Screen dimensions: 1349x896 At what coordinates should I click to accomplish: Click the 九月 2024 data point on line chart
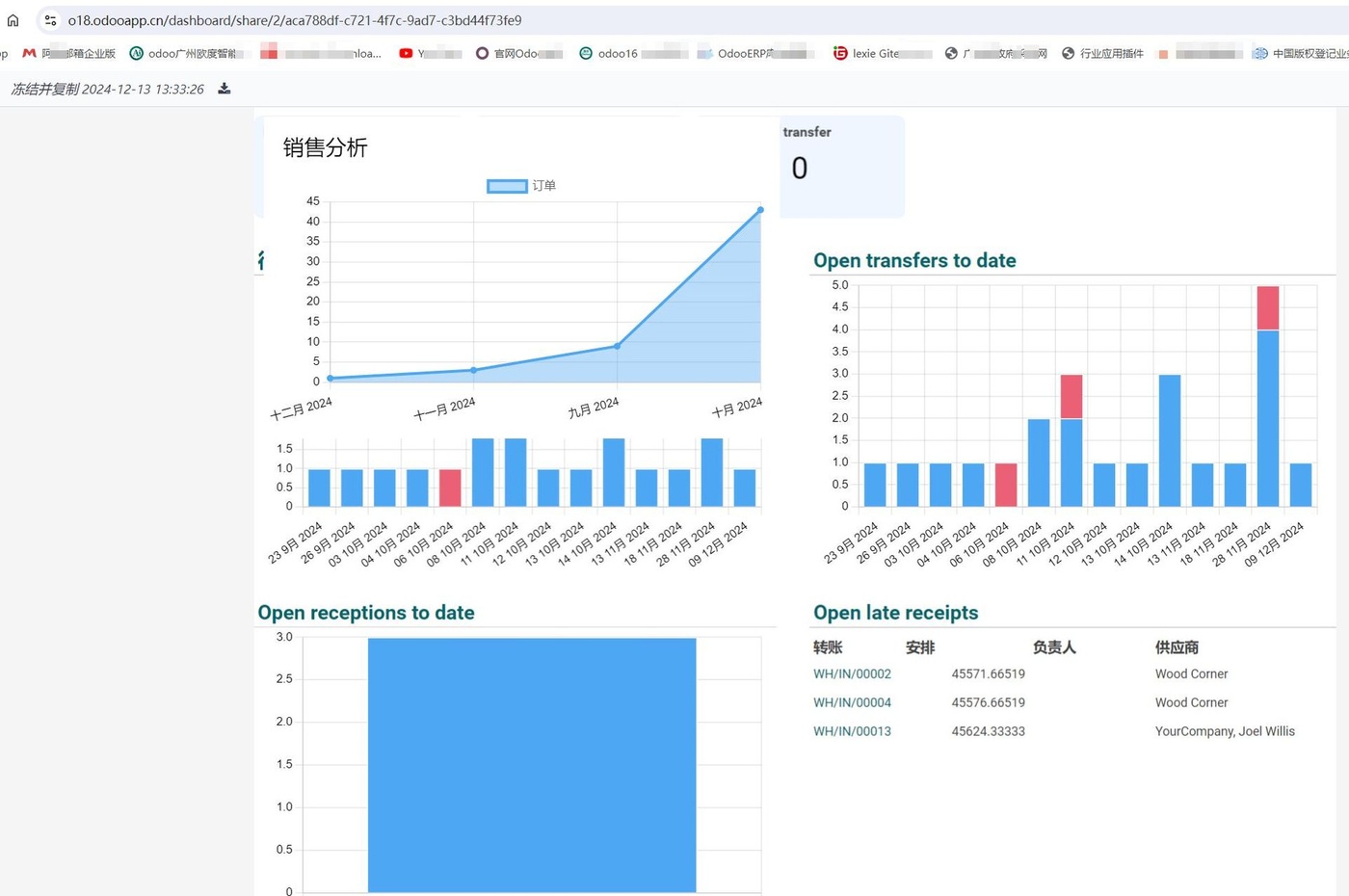617,346
